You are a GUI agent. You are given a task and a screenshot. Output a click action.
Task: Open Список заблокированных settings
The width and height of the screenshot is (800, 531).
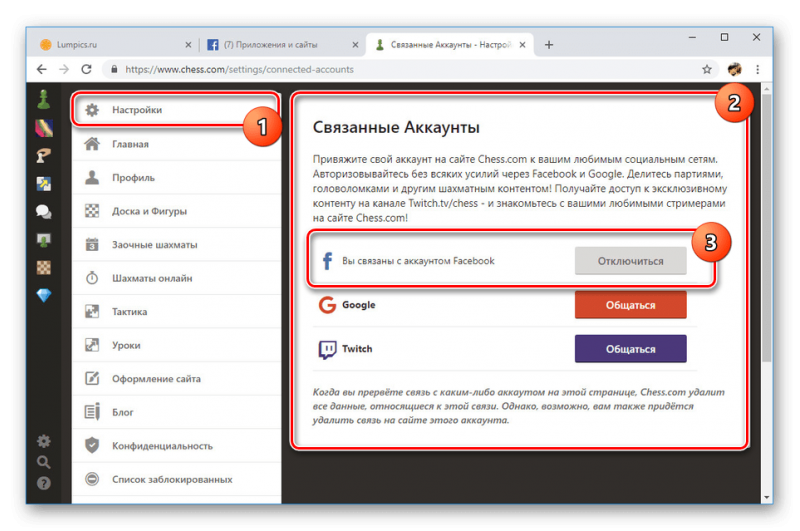point(177,479)
